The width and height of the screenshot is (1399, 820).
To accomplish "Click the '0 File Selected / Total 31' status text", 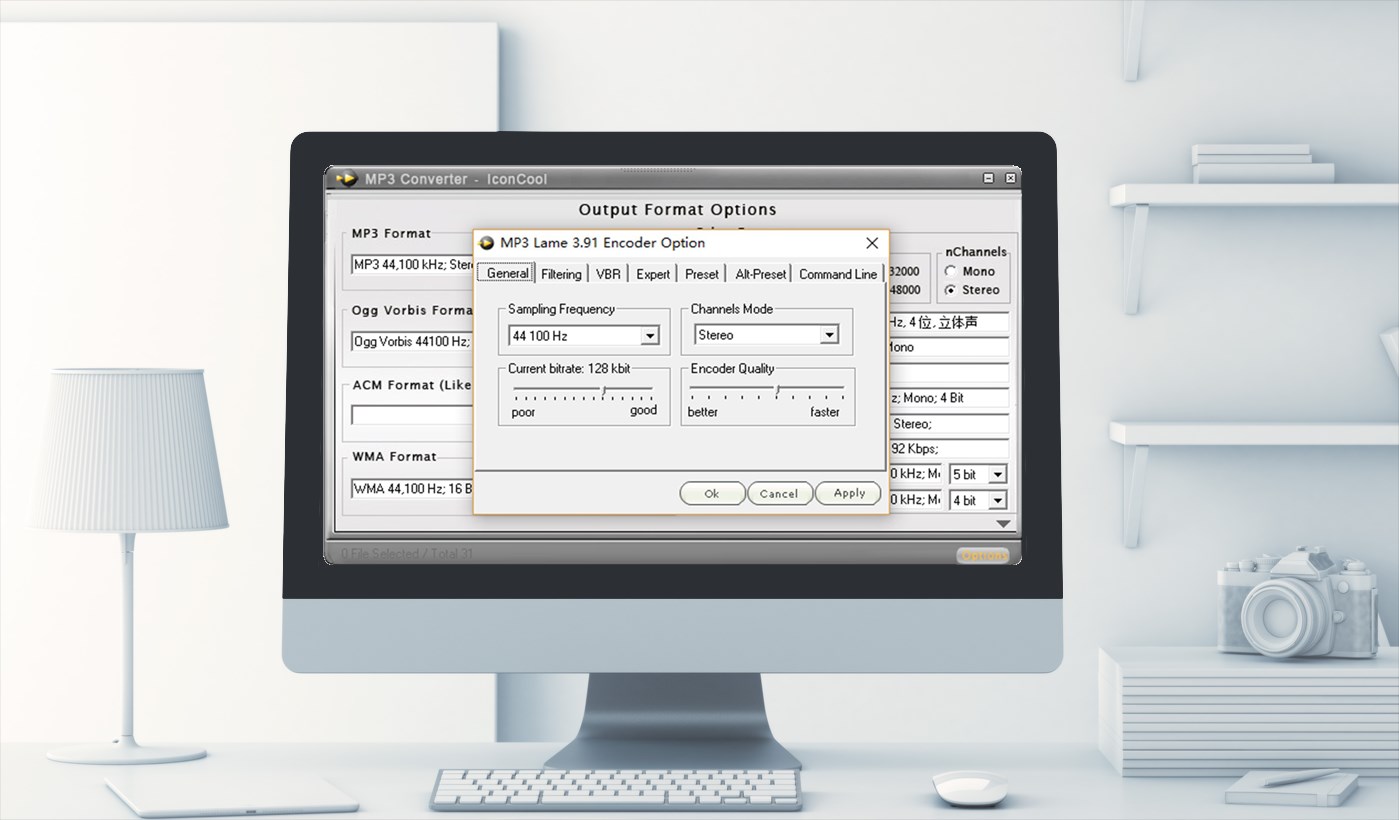I will [407, 554].
